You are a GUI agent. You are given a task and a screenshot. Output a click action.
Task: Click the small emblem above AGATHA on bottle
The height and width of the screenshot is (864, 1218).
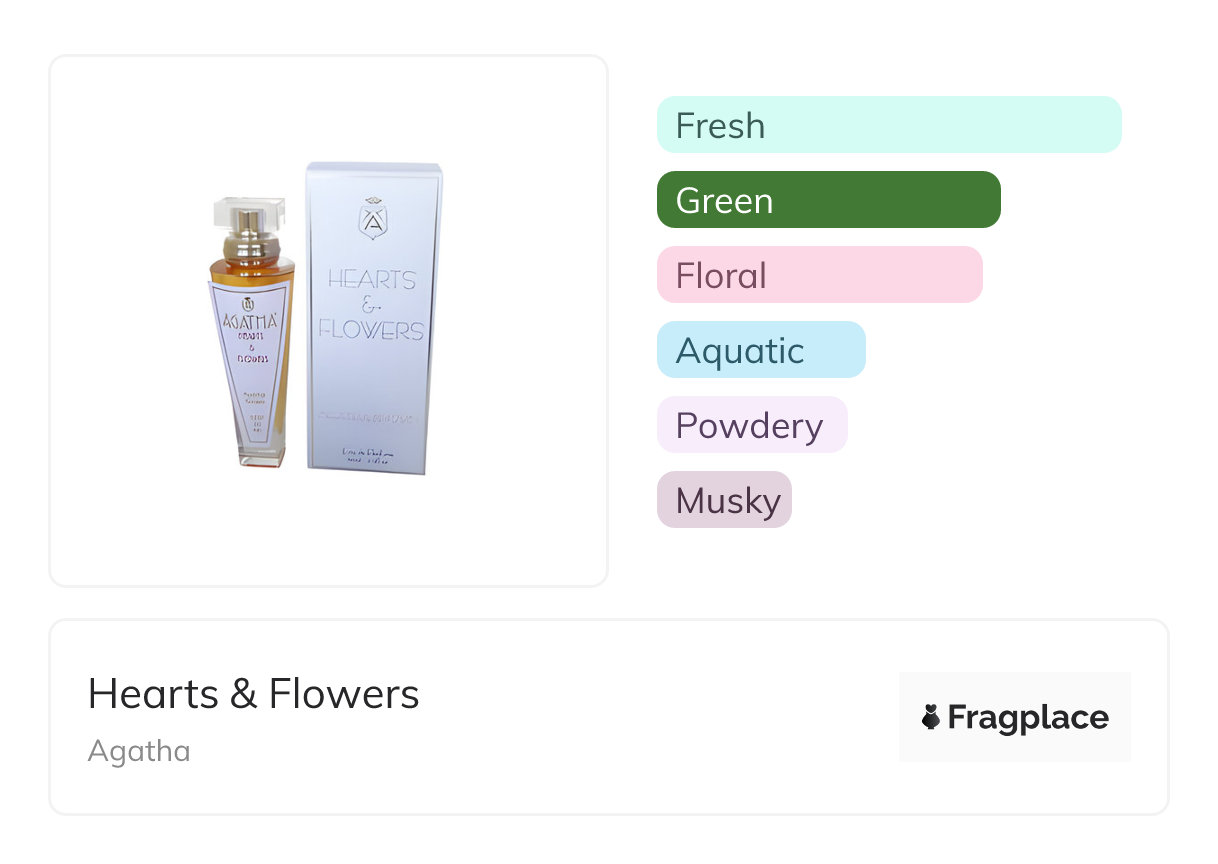(248, 301)
